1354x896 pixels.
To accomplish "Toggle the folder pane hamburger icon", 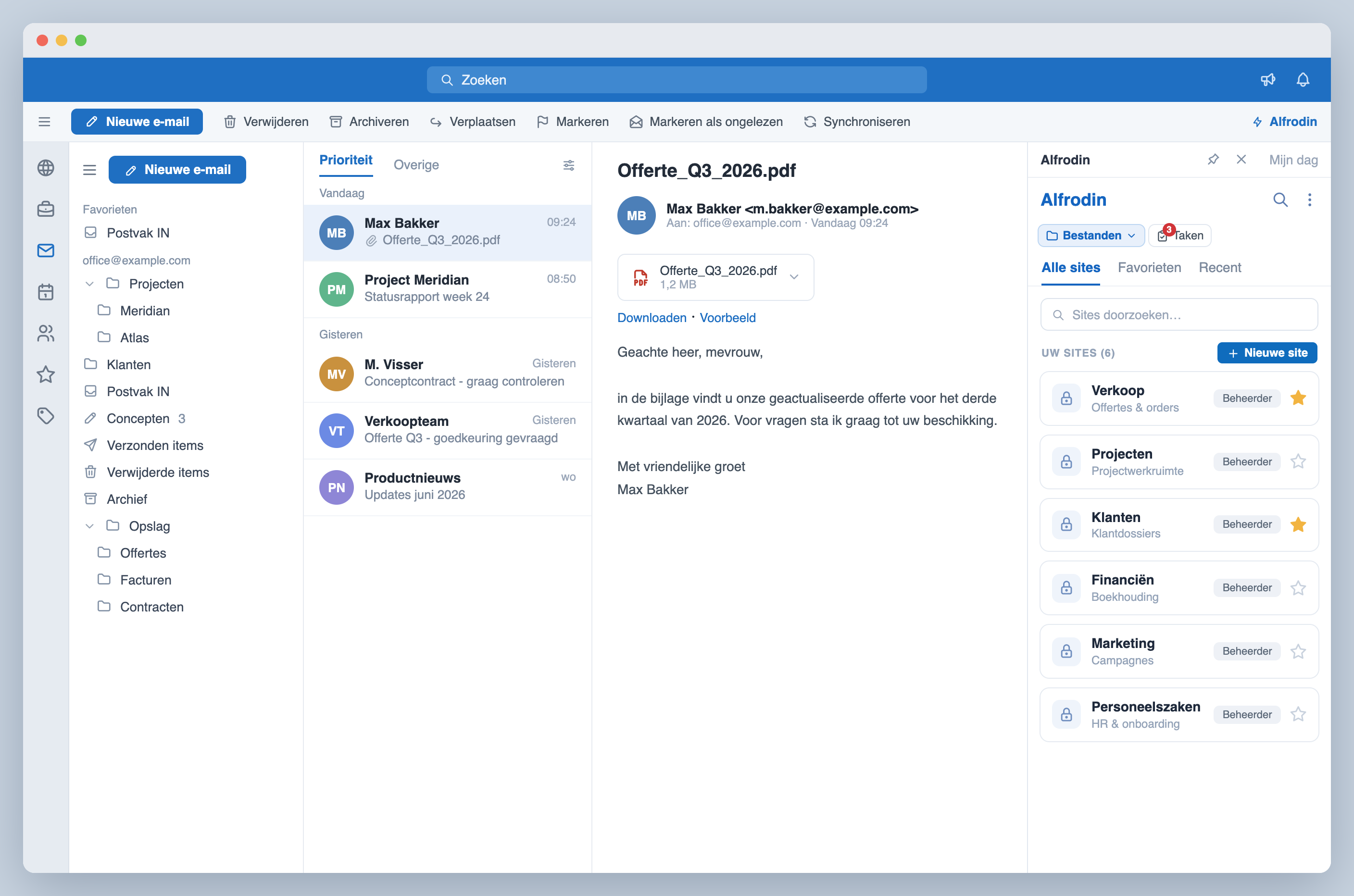I will pyautogui.click(x=89, y=170).
